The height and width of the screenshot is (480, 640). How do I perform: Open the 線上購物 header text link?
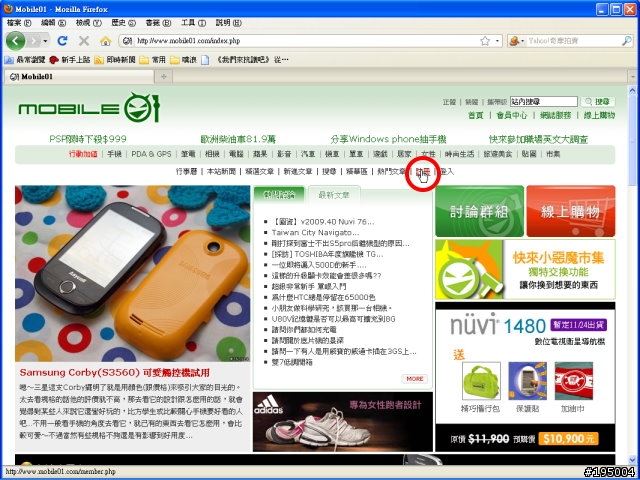599,116
